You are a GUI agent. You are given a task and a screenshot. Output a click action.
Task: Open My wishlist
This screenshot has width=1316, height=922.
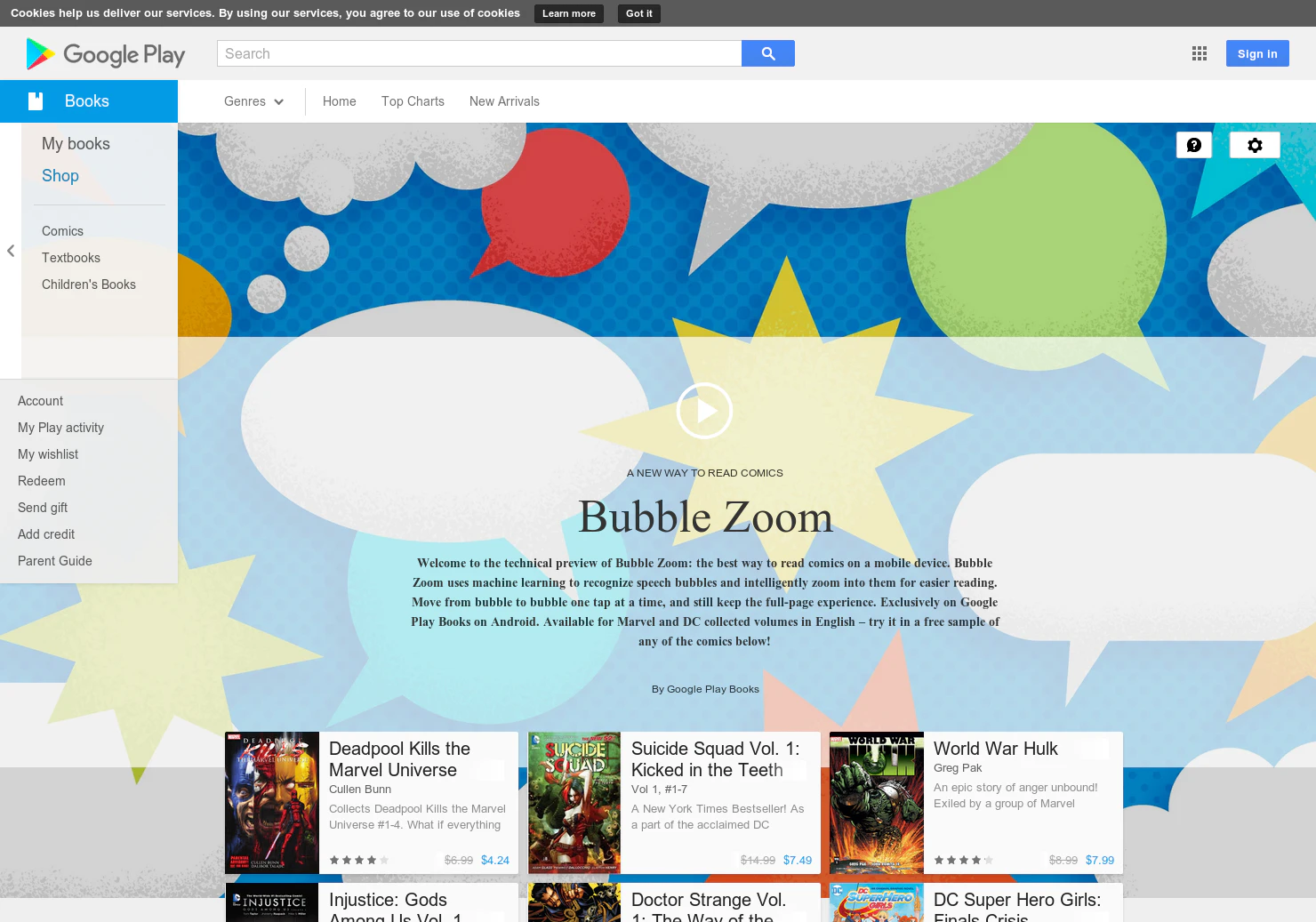pos(48,454)
